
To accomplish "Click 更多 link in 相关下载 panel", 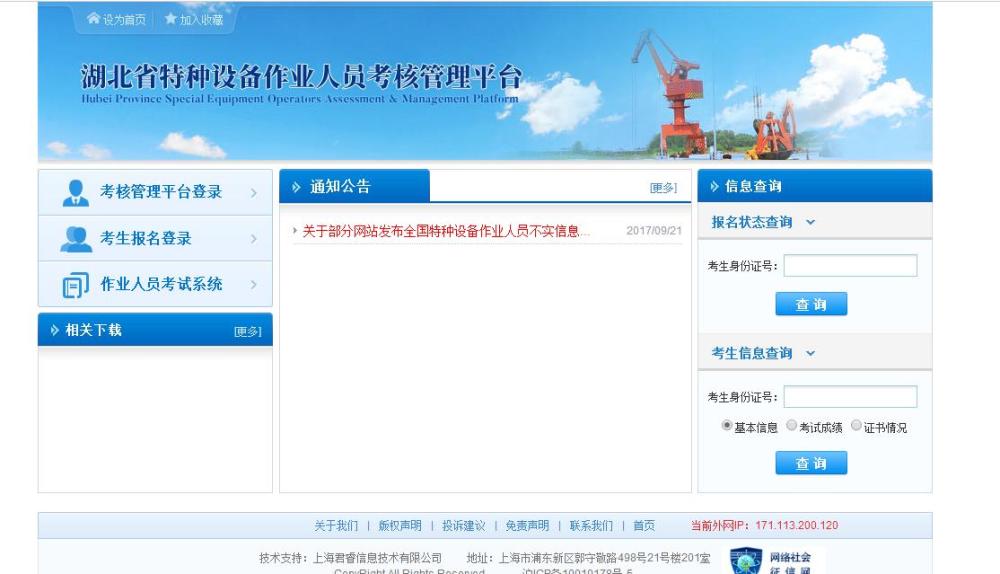I will tap(248, 332).
